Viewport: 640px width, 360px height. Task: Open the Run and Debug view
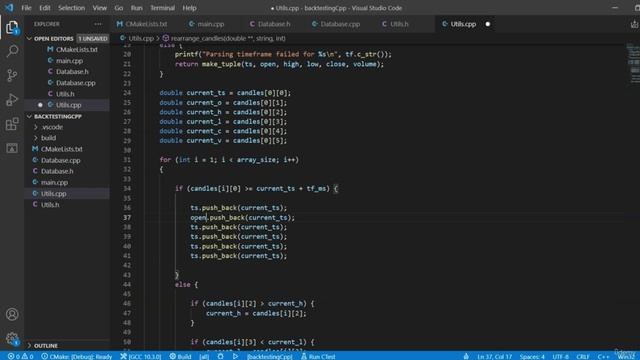point(12,100)
